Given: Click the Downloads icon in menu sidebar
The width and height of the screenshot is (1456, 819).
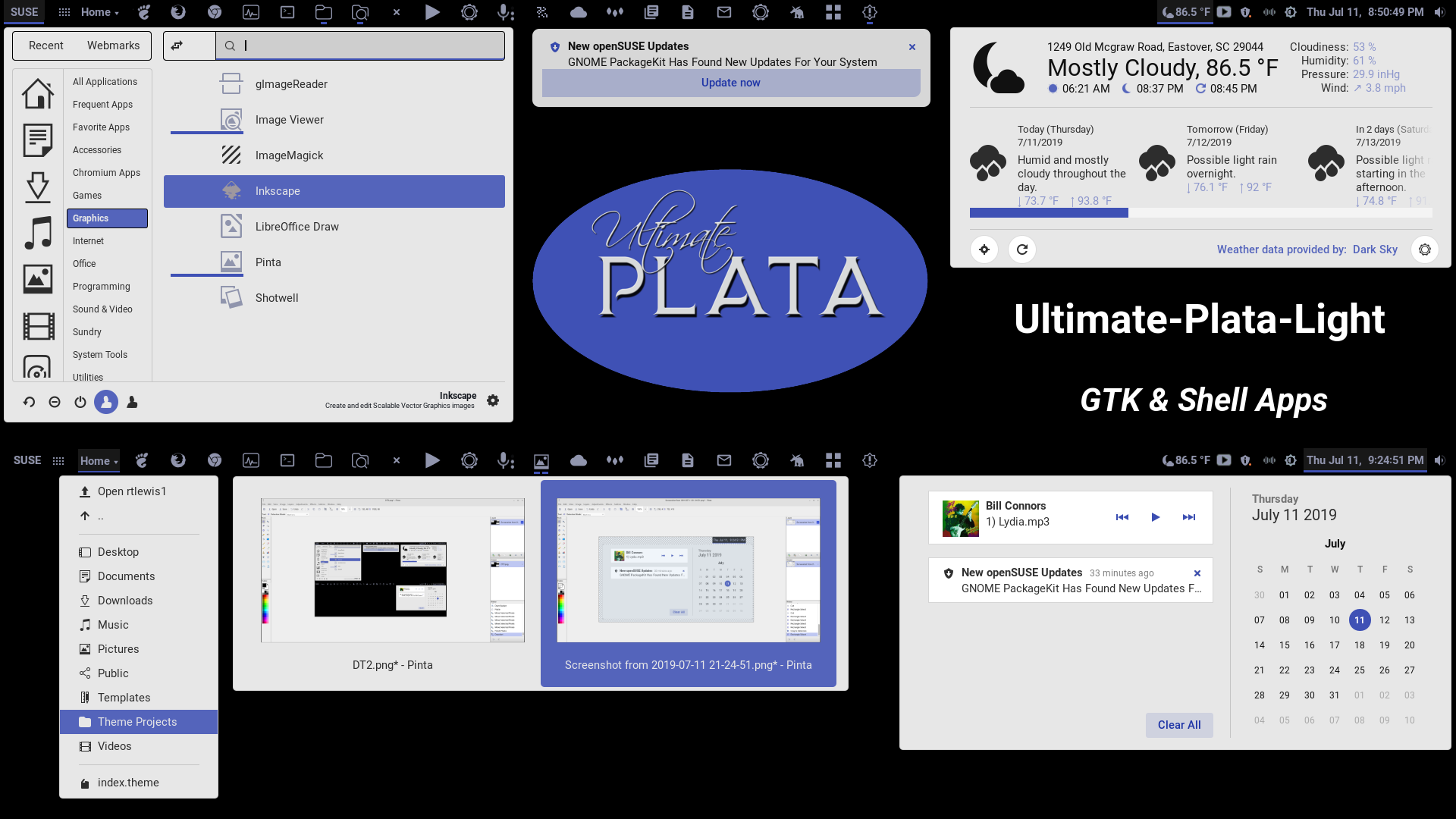Looking at the screenshot, I should pos(38,187).
